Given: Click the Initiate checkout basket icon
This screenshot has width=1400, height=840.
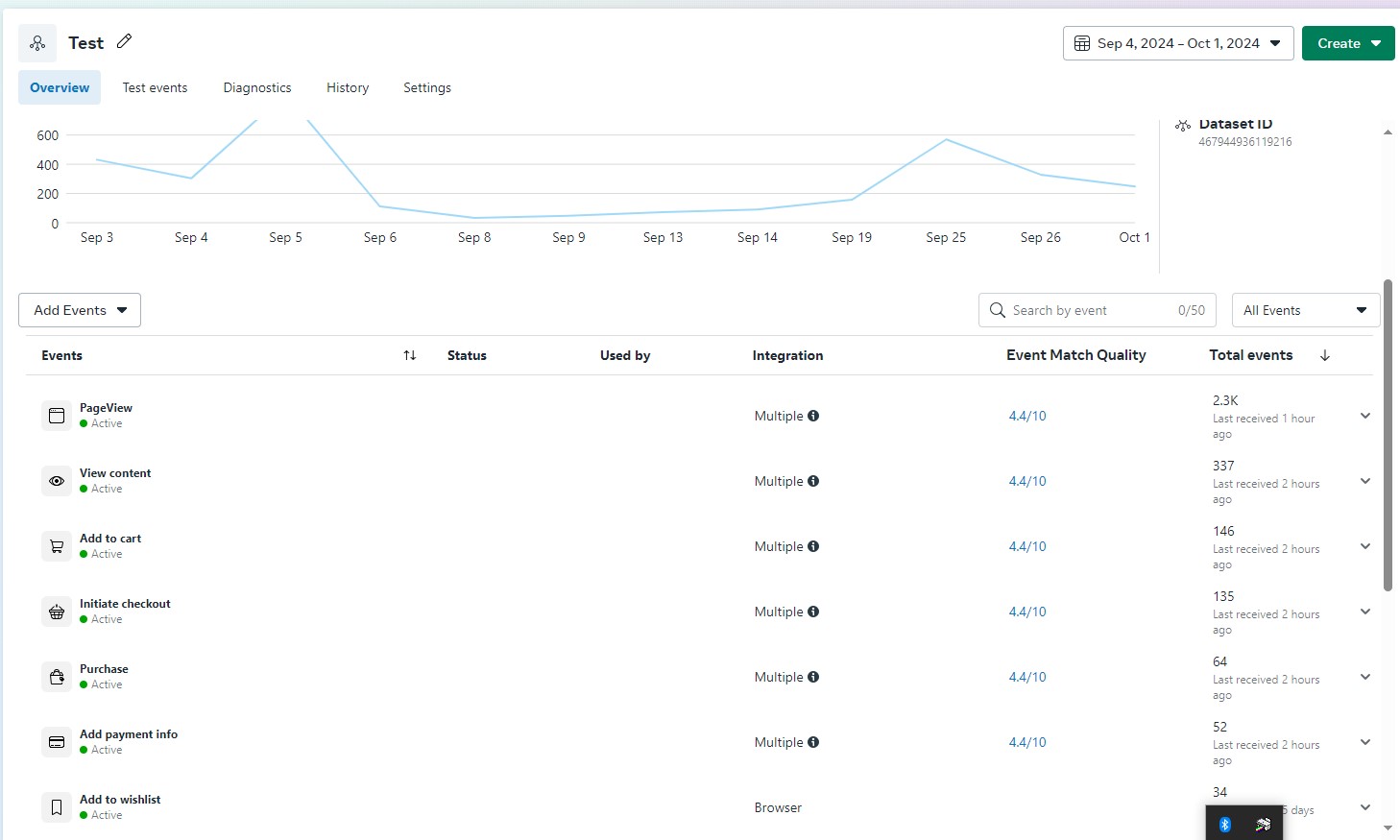Looking at the screenshot, I should click(57, 612).
